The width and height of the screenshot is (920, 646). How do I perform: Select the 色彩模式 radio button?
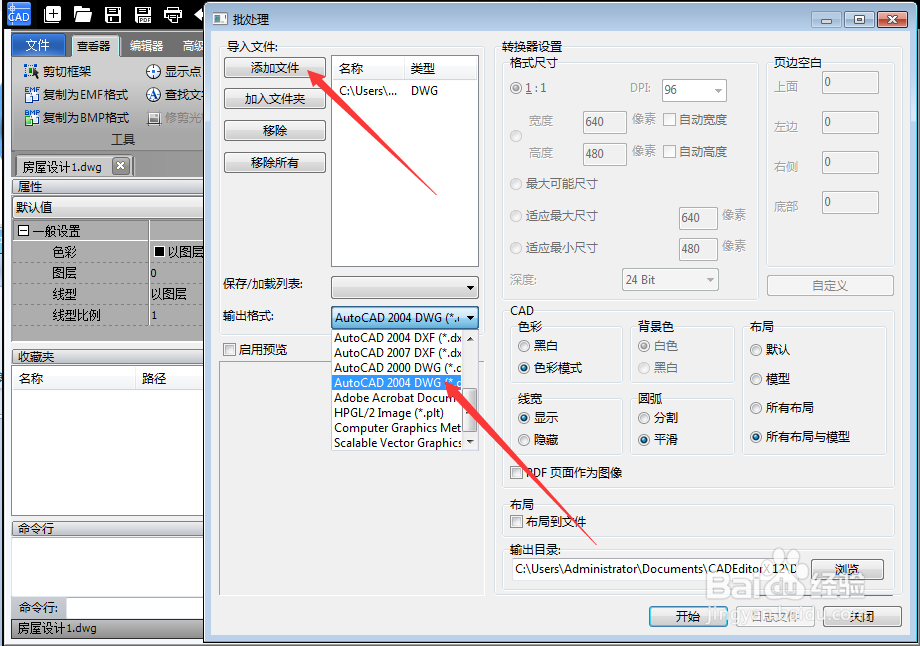tap(524, 368)
